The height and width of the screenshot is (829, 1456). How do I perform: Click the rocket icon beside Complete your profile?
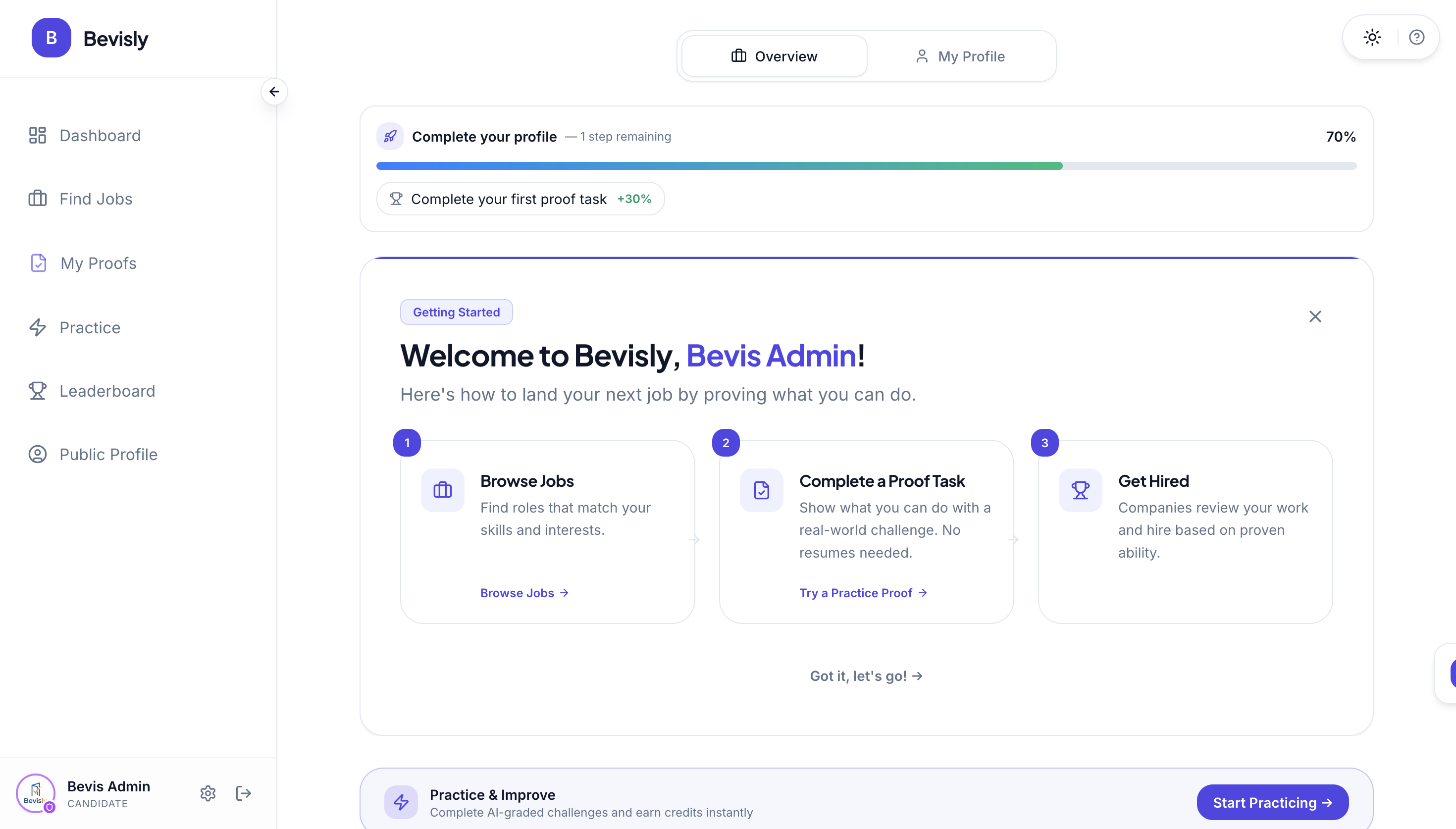[x=390, y=137]
